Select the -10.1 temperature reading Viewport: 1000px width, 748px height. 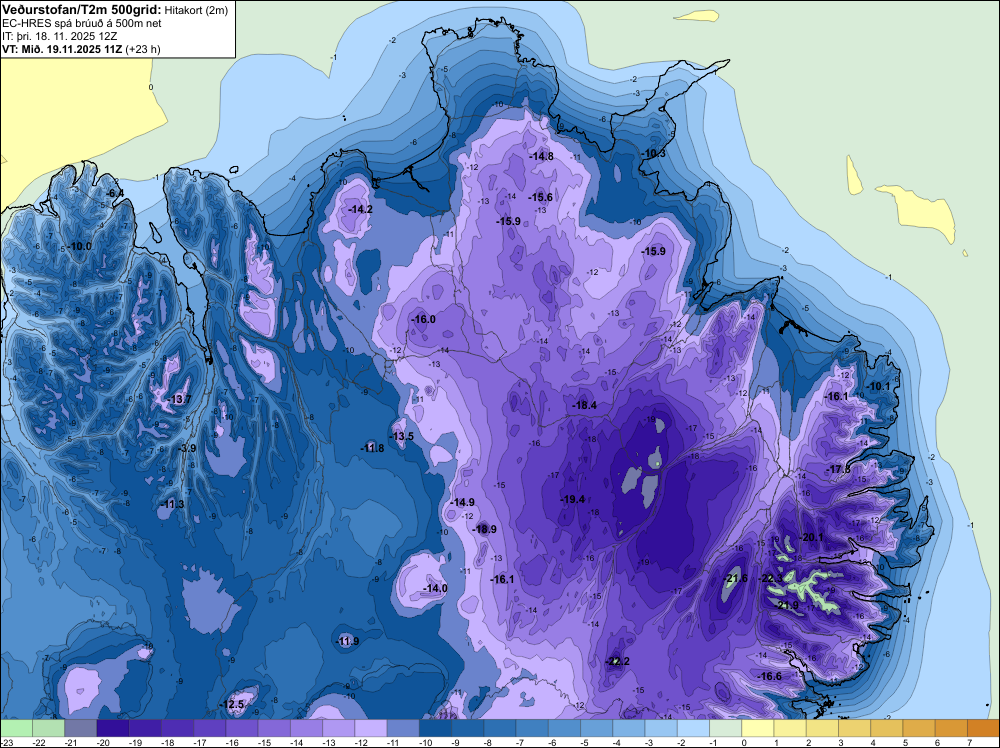(878, 386)
